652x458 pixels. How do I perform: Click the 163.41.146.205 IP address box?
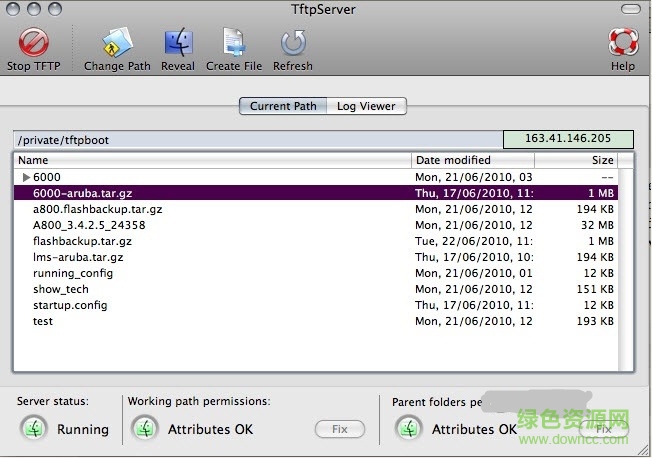(566, 139)
